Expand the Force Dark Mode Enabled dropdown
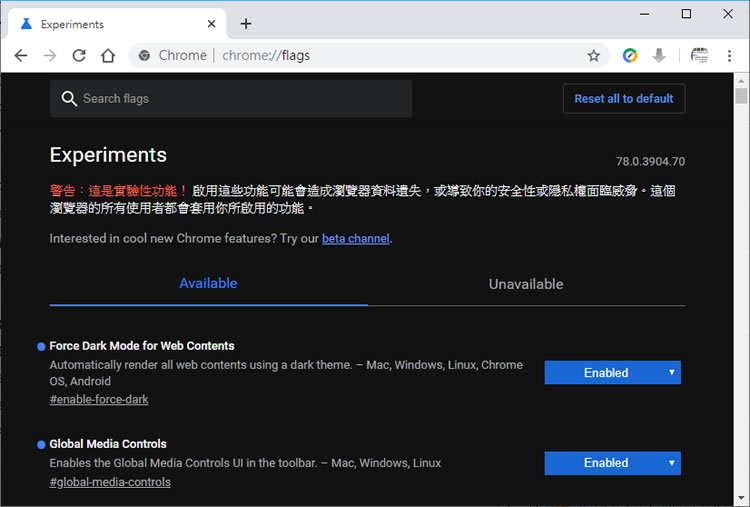 612,373
